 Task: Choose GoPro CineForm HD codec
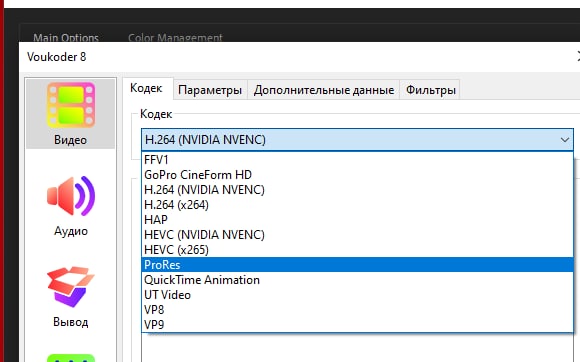357,175
